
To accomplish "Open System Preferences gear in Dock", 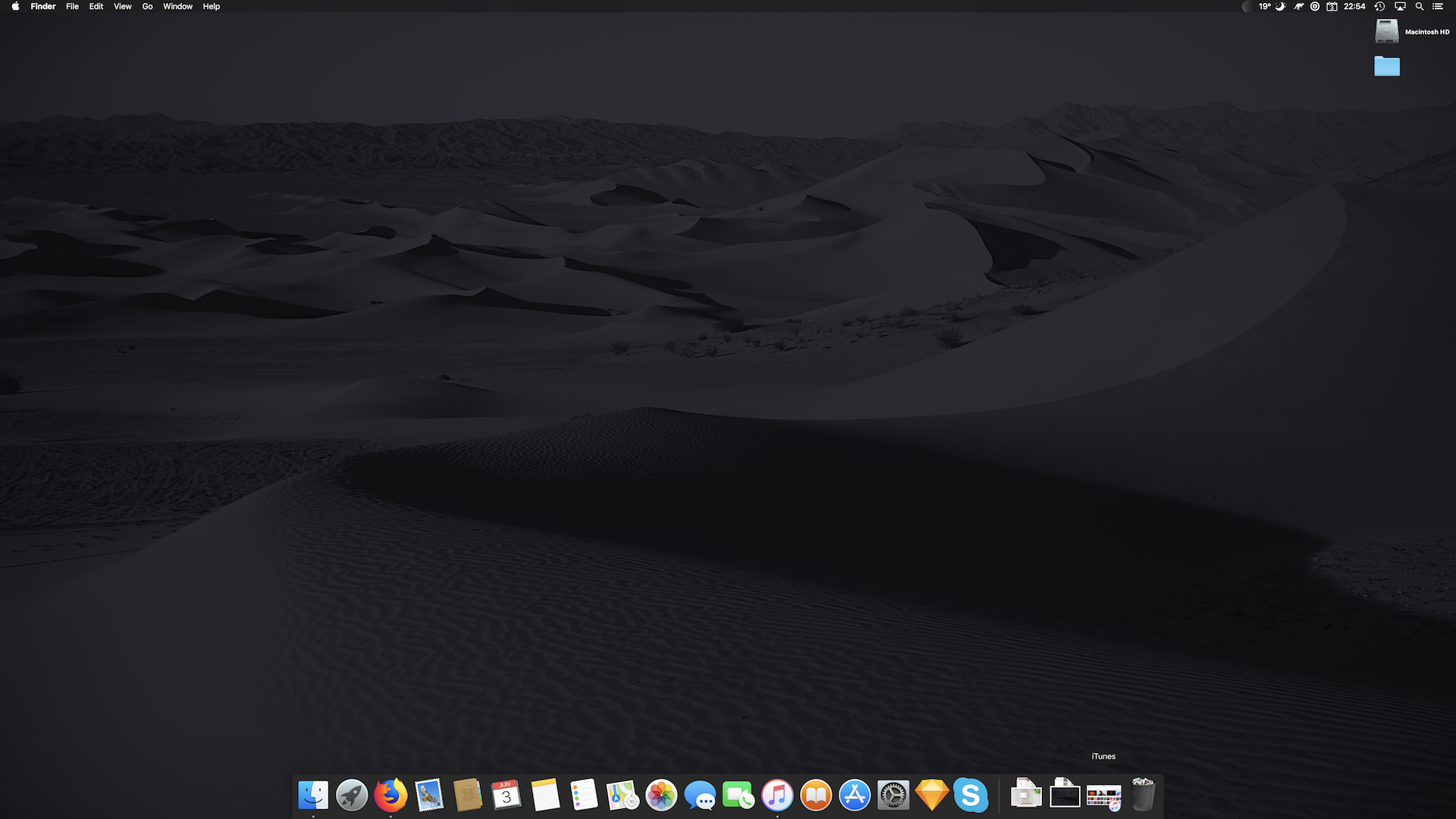I will tap(893, 795).
